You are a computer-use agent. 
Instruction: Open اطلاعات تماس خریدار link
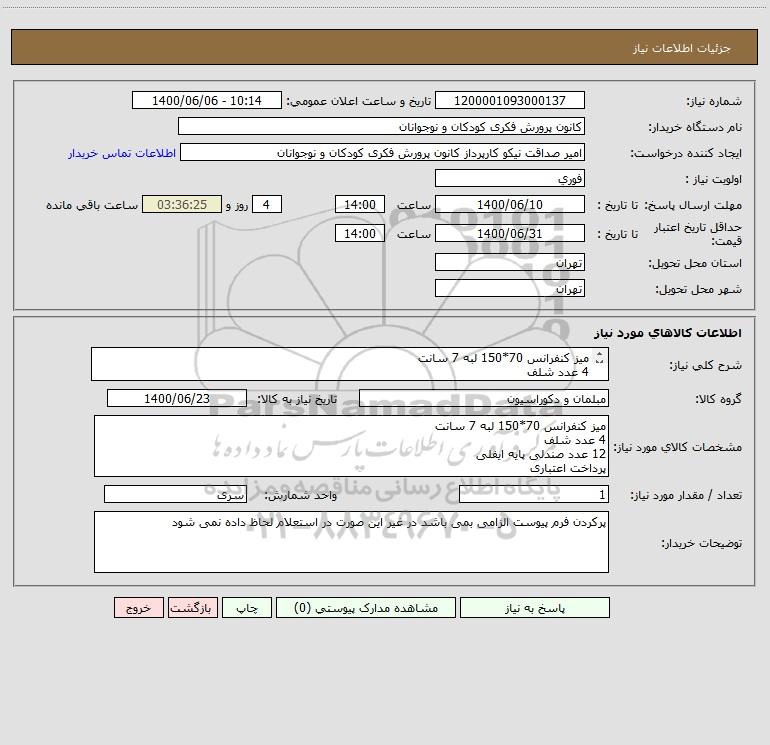pyautogui.click(x=122, y=153)
